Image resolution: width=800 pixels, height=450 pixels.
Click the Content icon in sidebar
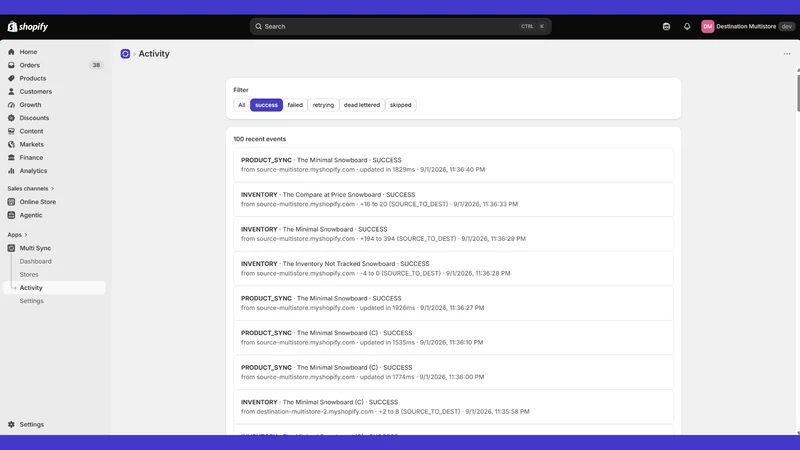[x=11, y=131]
